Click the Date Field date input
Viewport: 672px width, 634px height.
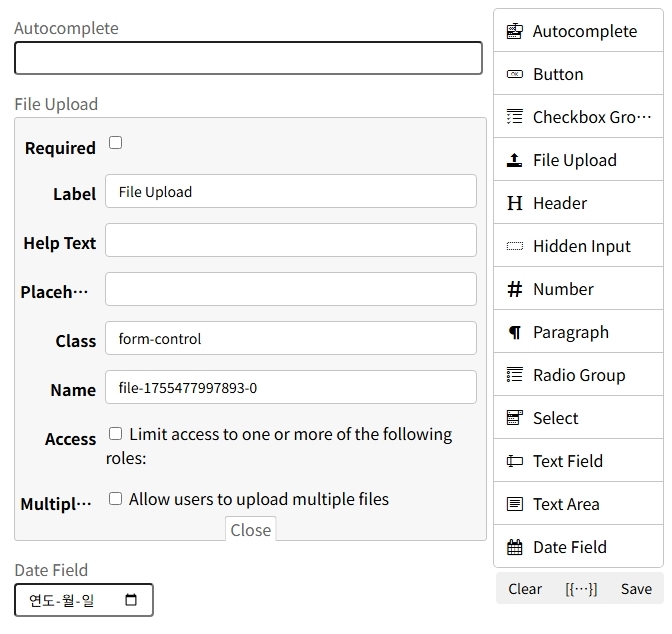[84, 600]
